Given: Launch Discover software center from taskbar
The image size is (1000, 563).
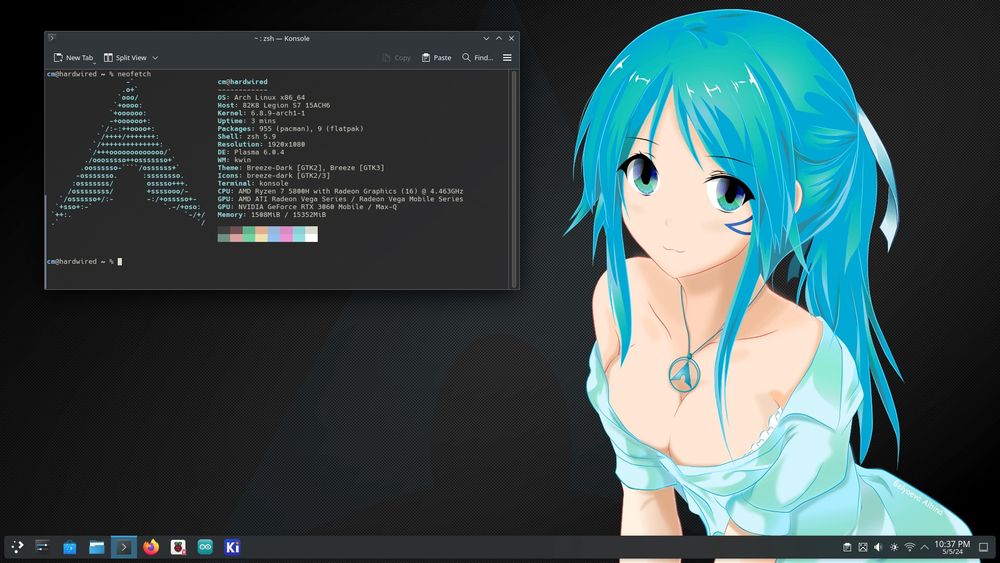Looking at the screenshot, I should pyautogui.click(x=70, y=547).
